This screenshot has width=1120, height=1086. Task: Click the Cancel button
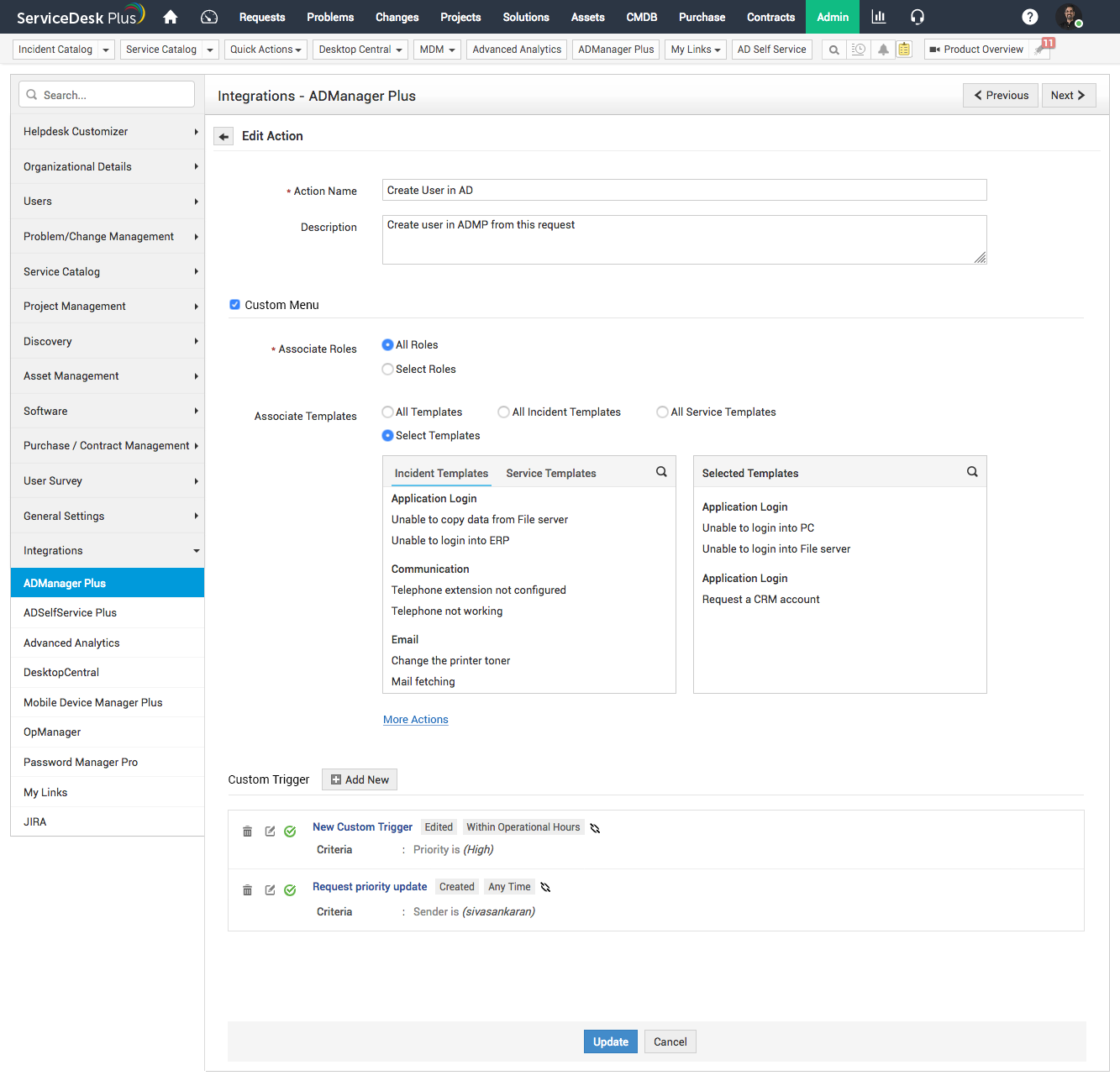pyautogui.click(x=670, y=1041)
